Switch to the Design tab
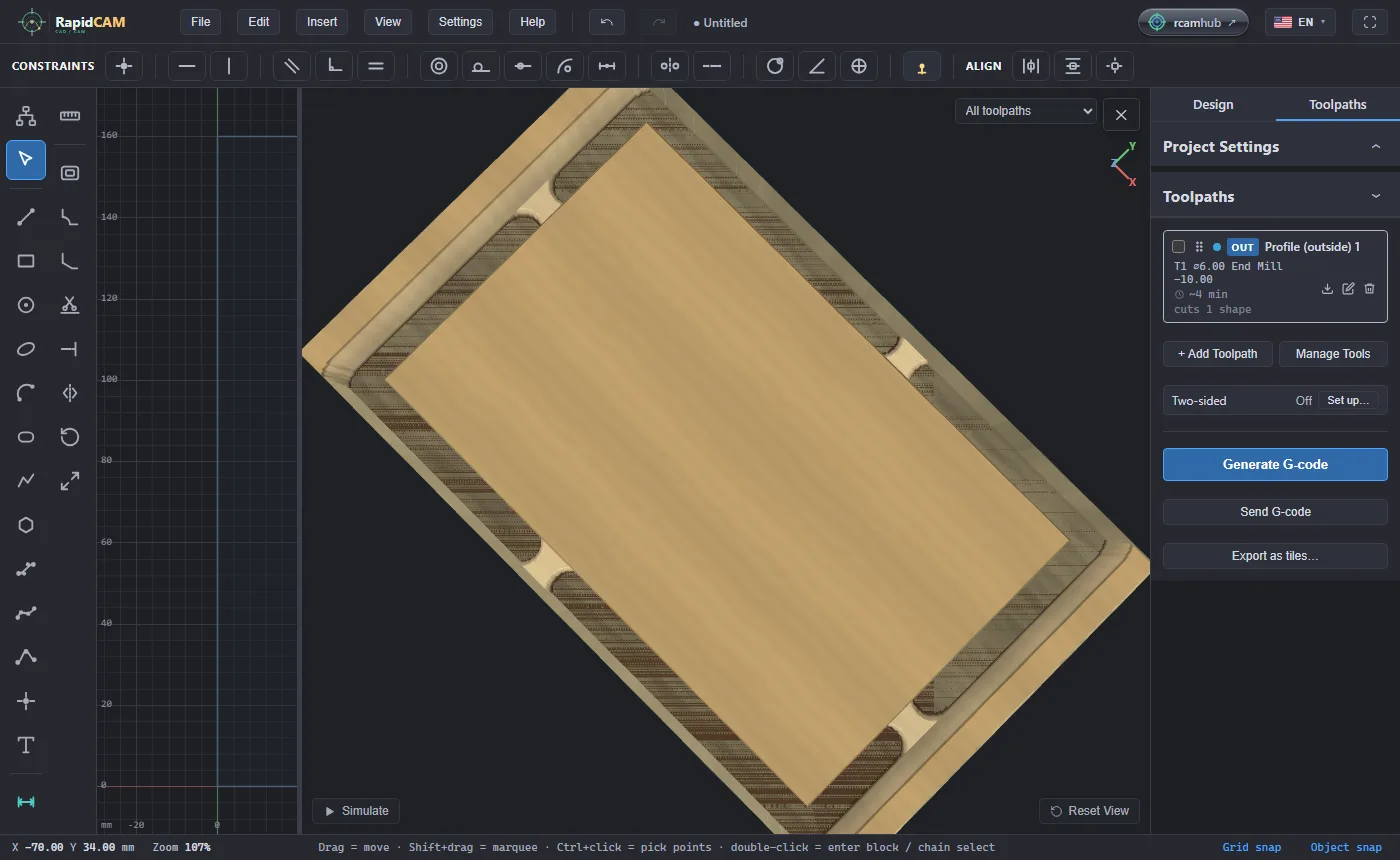 tap(1213, 104)
